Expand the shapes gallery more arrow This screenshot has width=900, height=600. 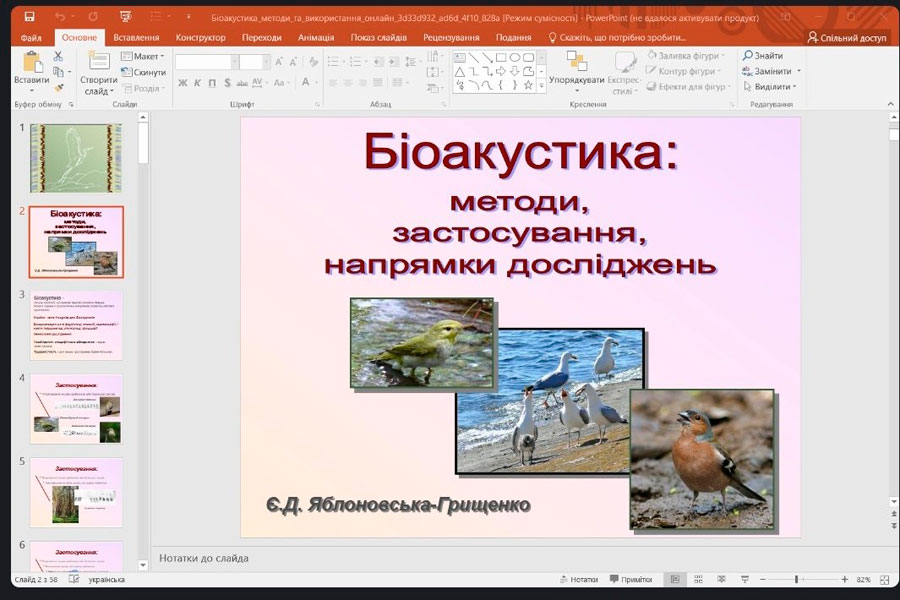click(541, 86)
